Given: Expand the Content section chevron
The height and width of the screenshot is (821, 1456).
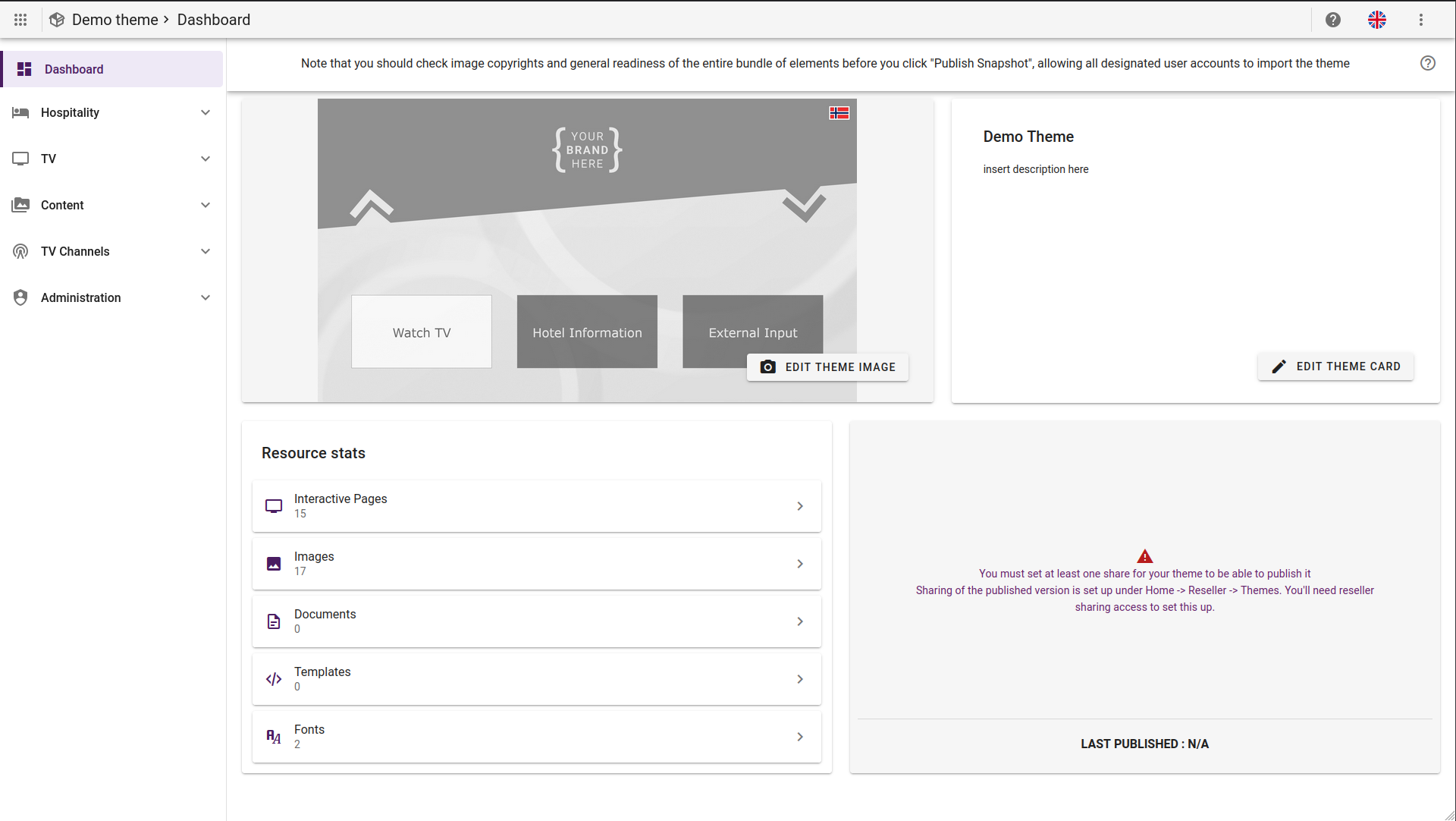Looking at the screenshot, I should coord(205,205).
